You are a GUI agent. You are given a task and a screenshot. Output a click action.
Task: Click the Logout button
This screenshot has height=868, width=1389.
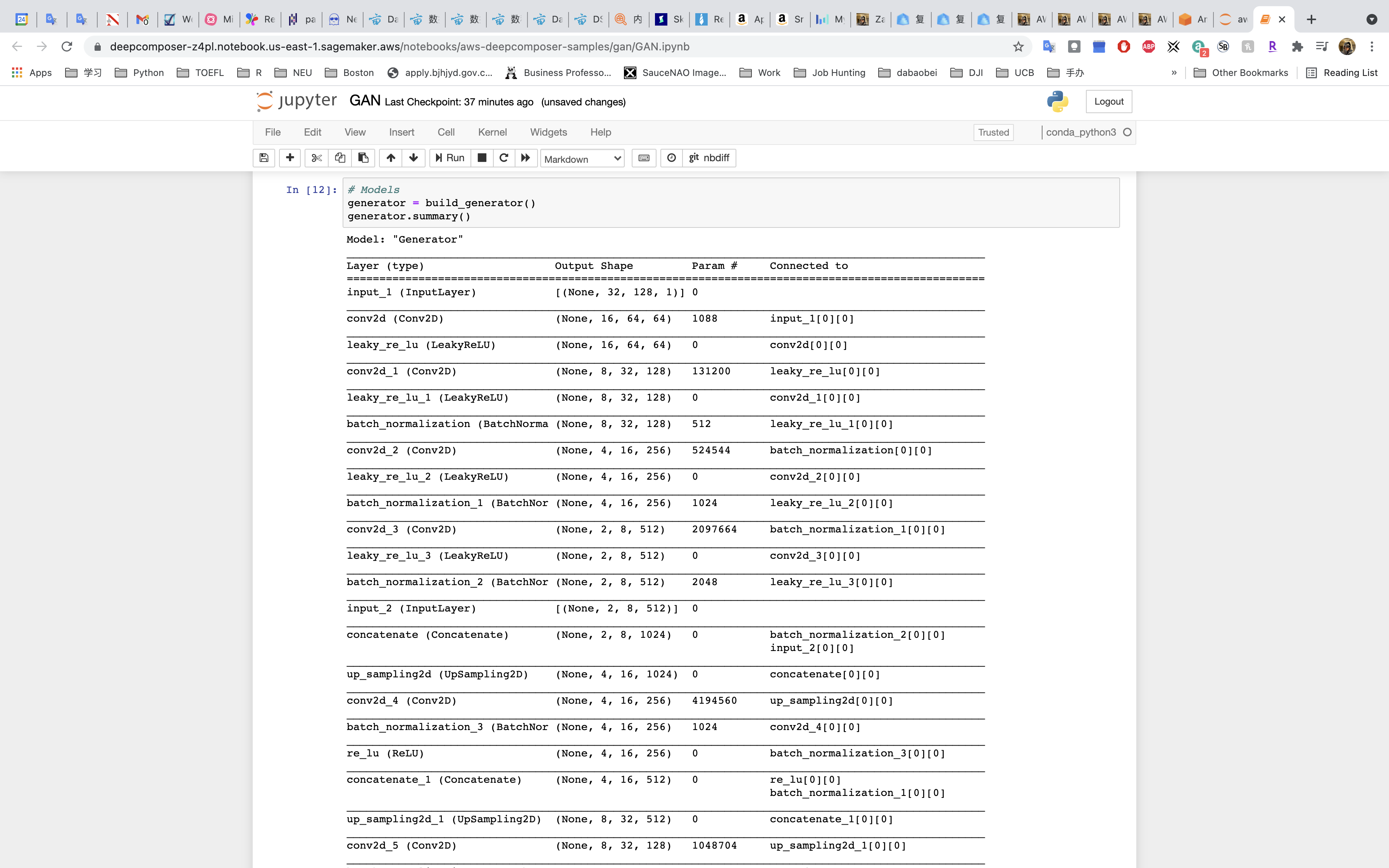coord(1108,102)
